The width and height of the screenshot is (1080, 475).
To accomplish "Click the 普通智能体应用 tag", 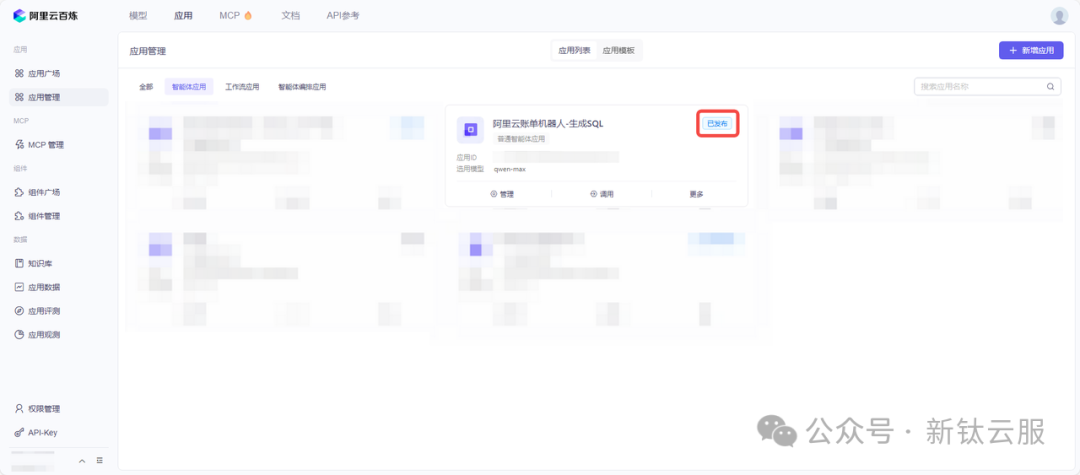I will tap(521, 138).
